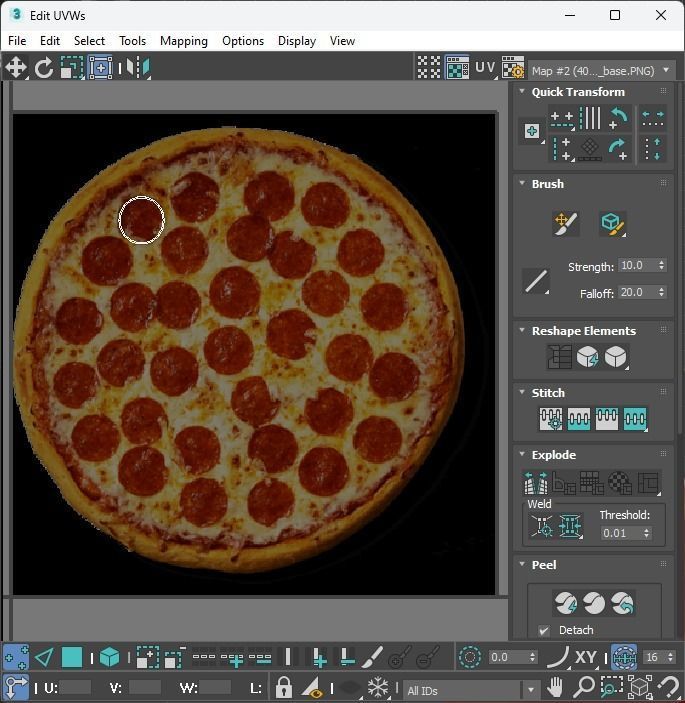Click the Break icon in Explode
Viewport: 685px width, 703px height.
536,482
